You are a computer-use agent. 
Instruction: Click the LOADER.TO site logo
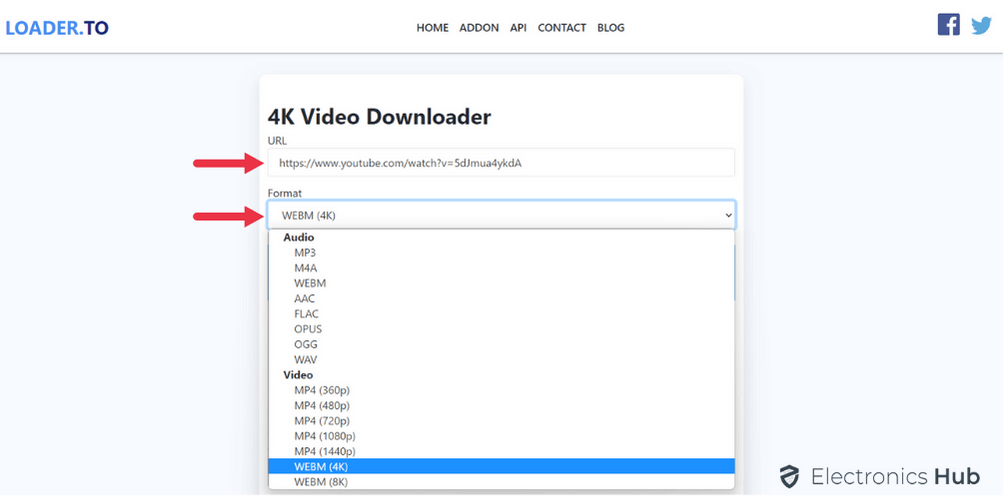(x=57, y=28)
